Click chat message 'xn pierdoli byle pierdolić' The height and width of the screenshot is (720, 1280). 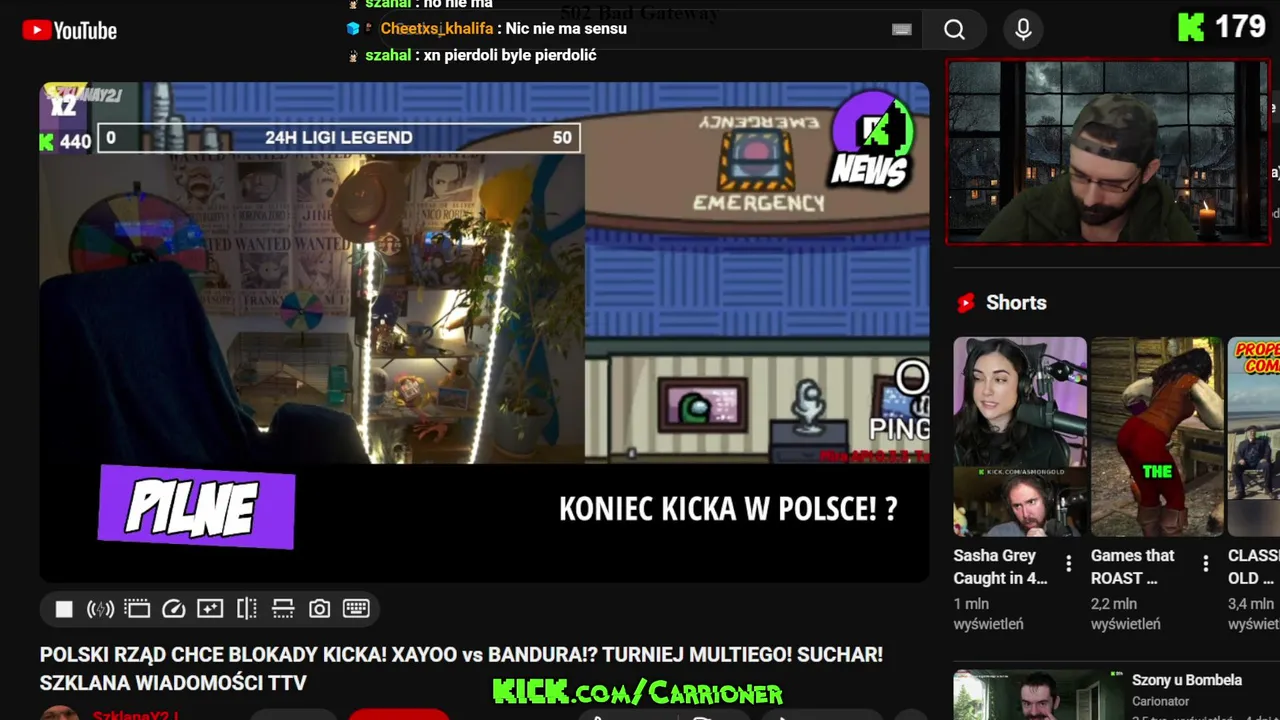tap(510, 55)
